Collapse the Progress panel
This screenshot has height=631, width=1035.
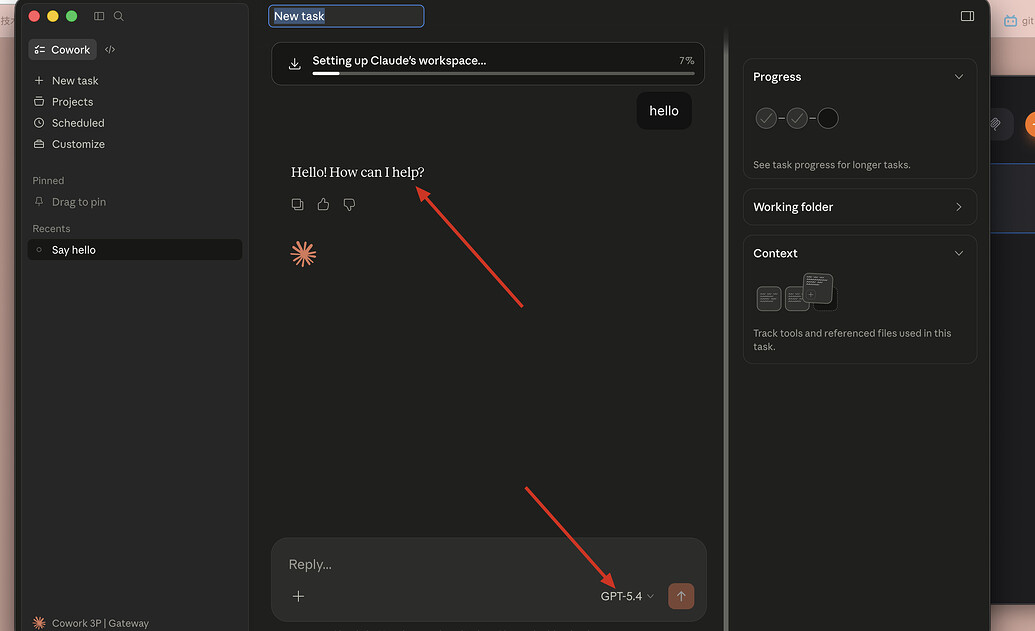tap(959, 77)
